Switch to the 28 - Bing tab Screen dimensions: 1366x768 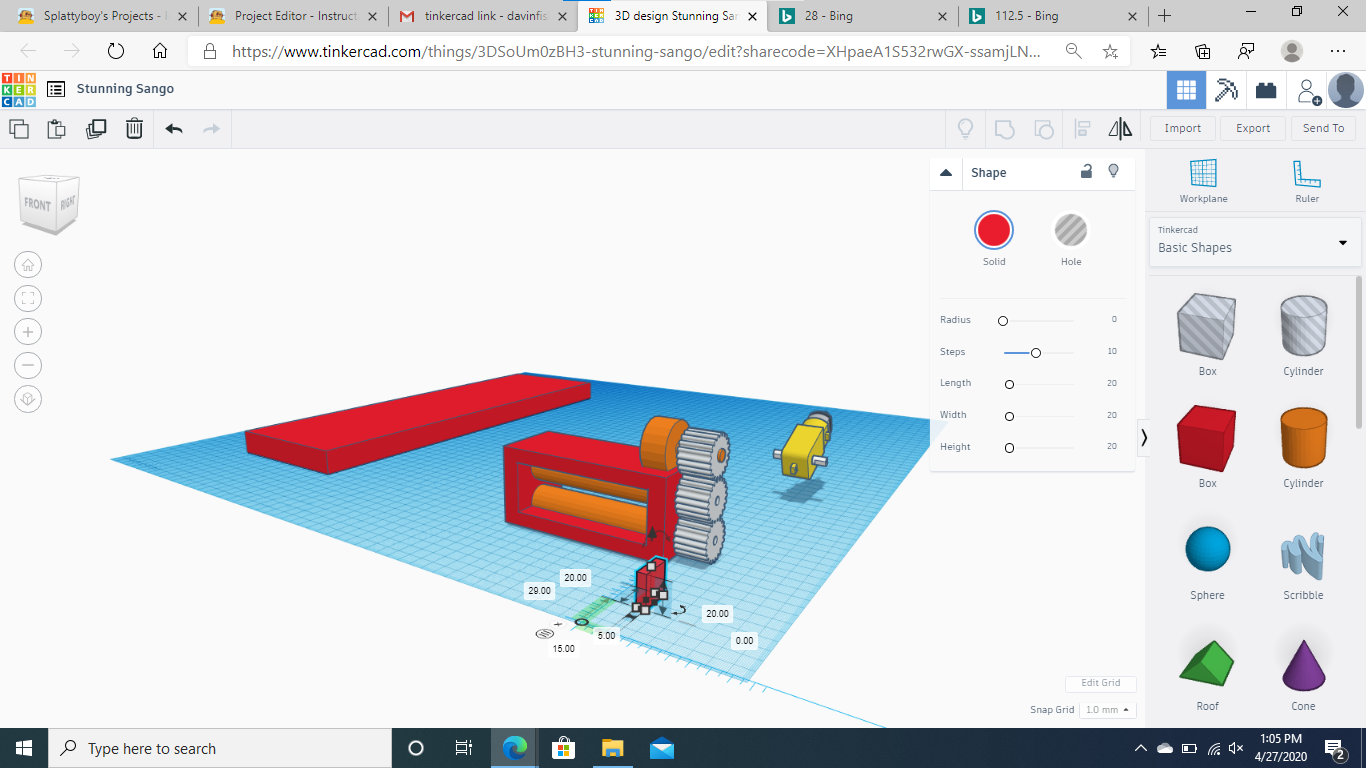[x=863, y=16]
